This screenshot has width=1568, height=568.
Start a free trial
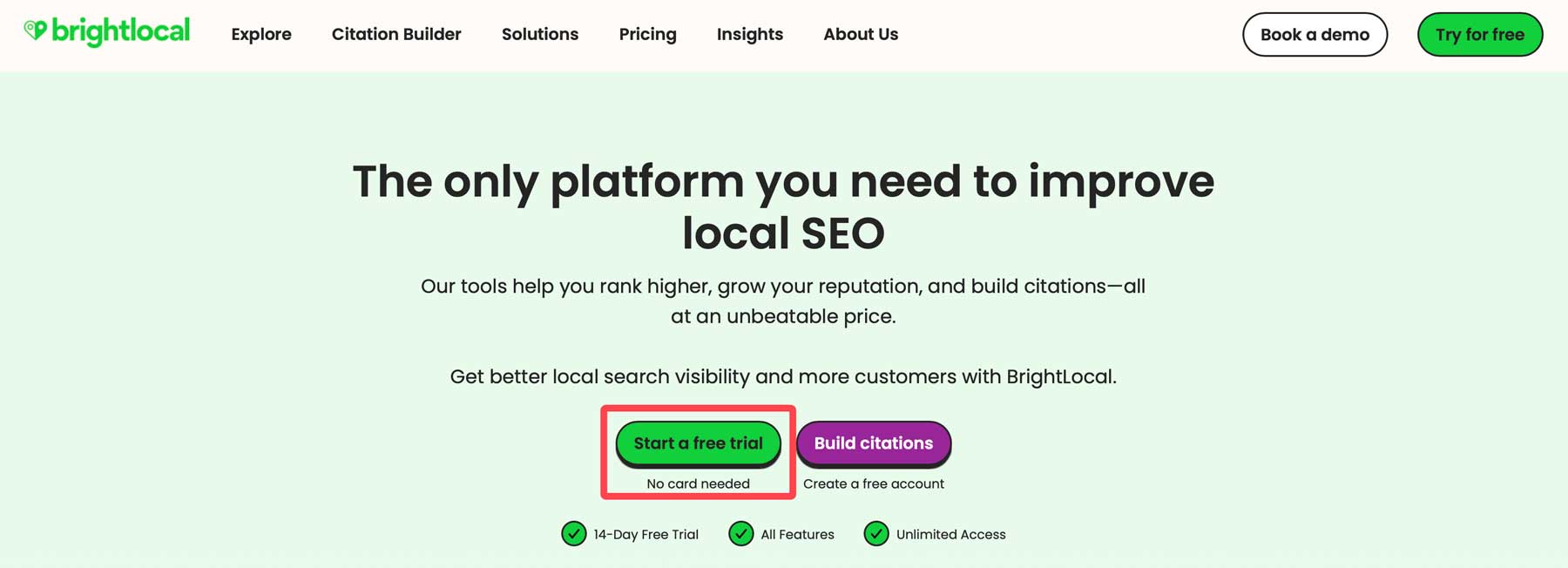698,443
